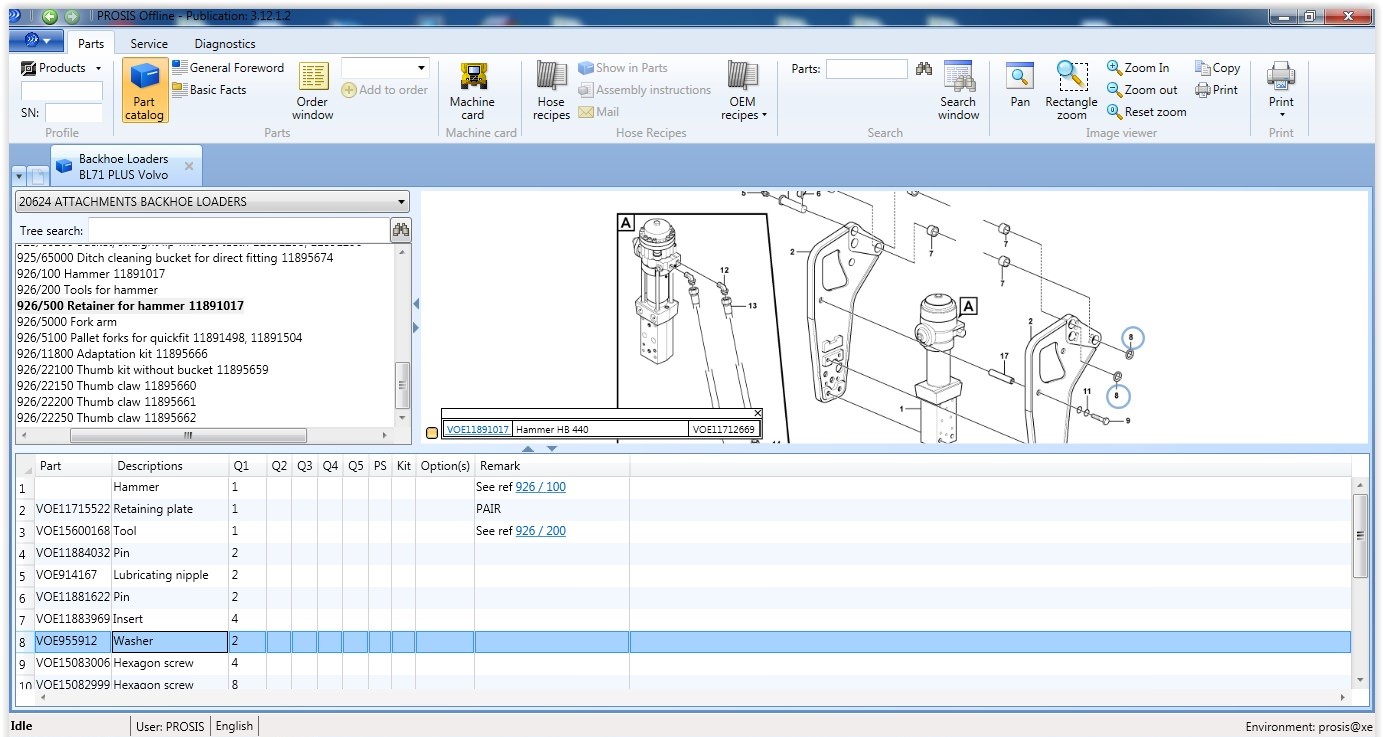
Task: Open the Order window
Action: [313, 90]
